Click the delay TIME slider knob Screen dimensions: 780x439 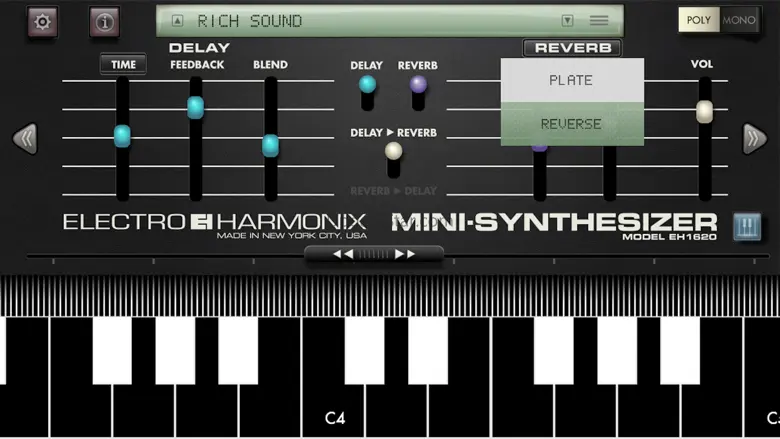tap(122, 136)
